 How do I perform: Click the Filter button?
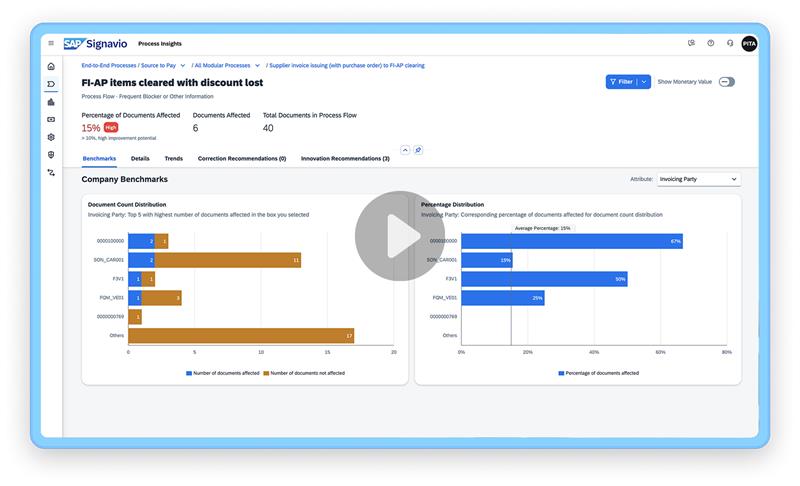[621, 82]
